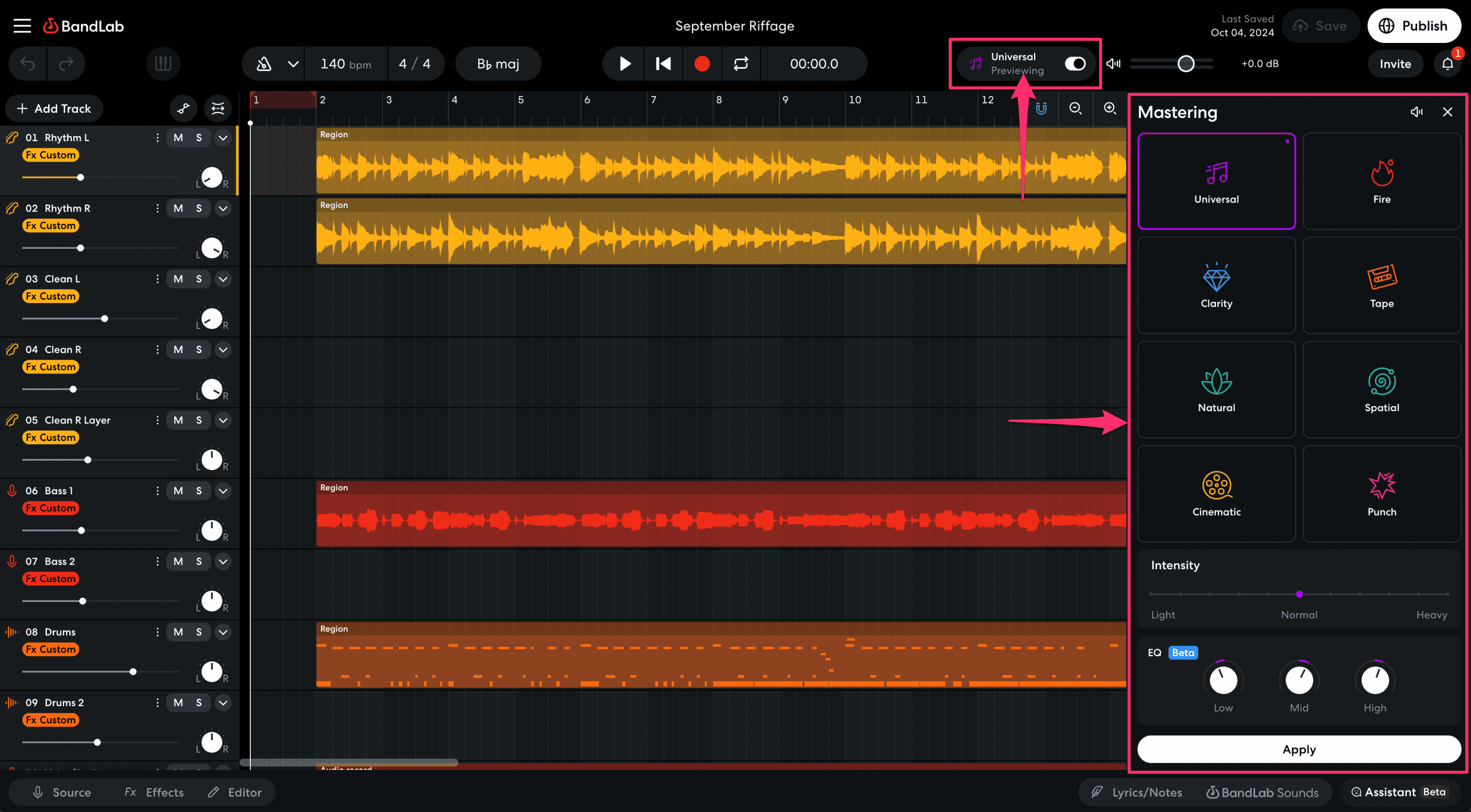Click the redo arrow icon
The height and width of the screenshot is (812, 1471).
click(66, 63)
